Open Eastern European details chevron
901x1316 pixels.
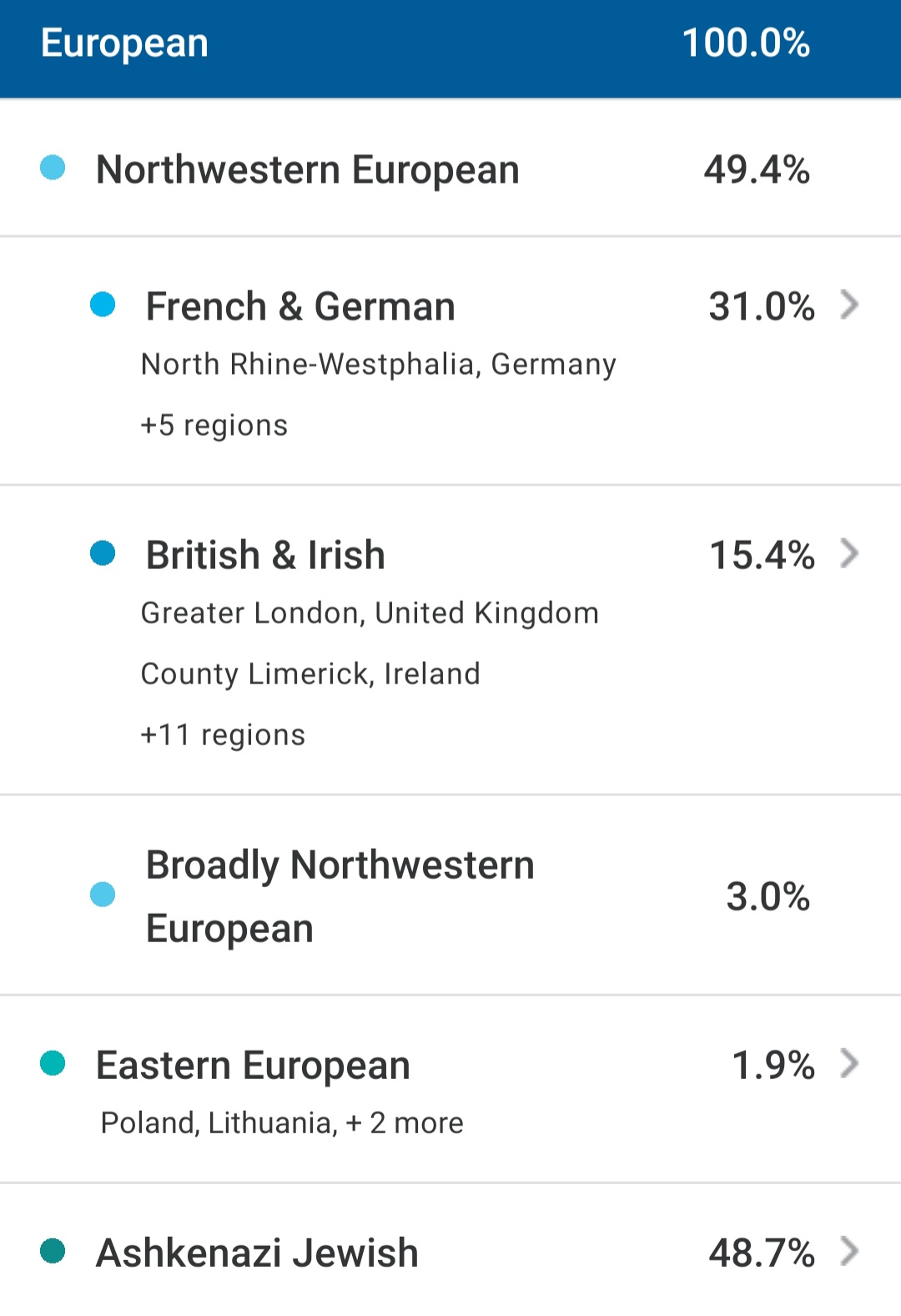[x=849, y=1063]
